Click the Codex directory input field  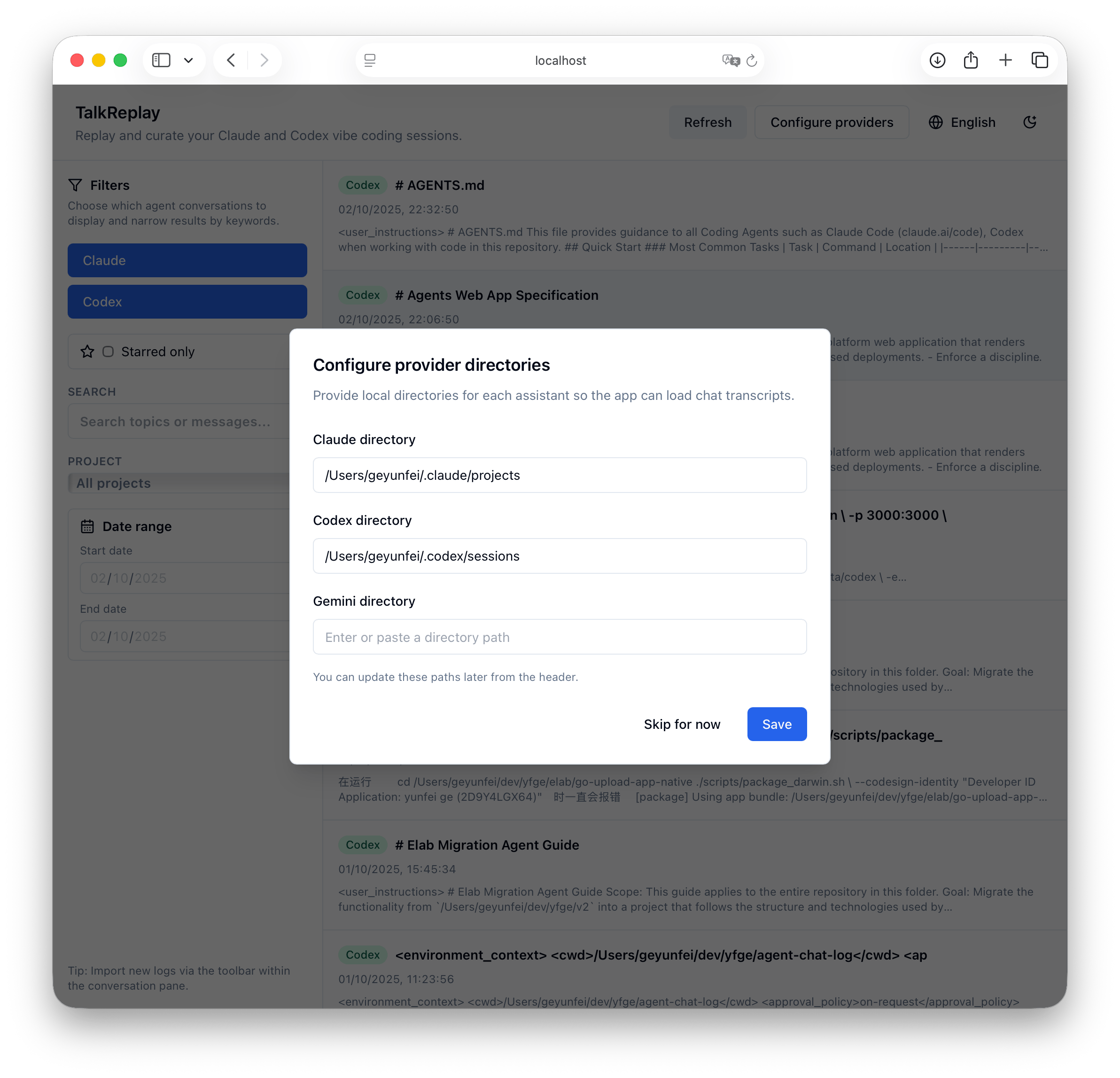point(560,555)
